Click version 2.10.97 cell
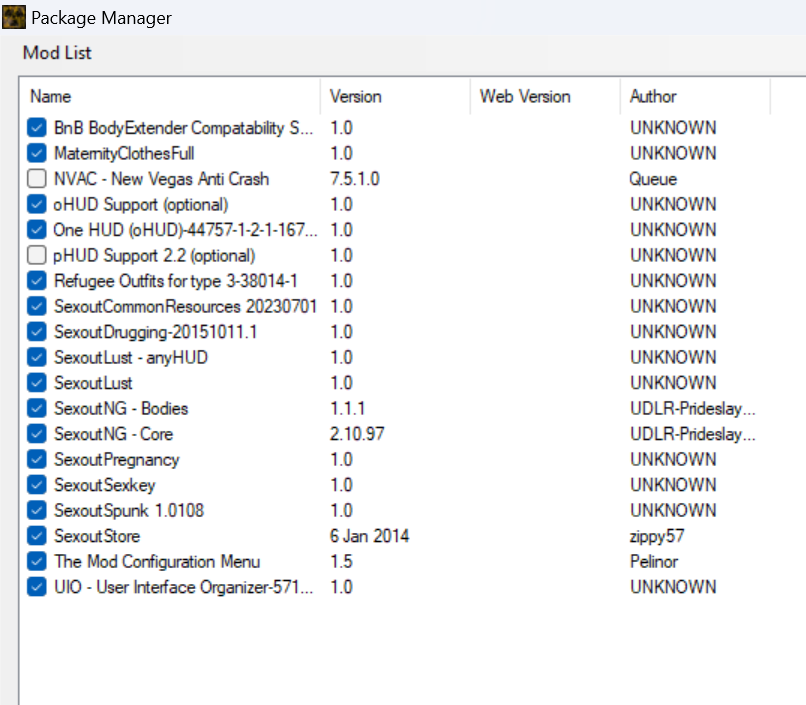The width and height of the screenshot is (806, 705). 357,434
